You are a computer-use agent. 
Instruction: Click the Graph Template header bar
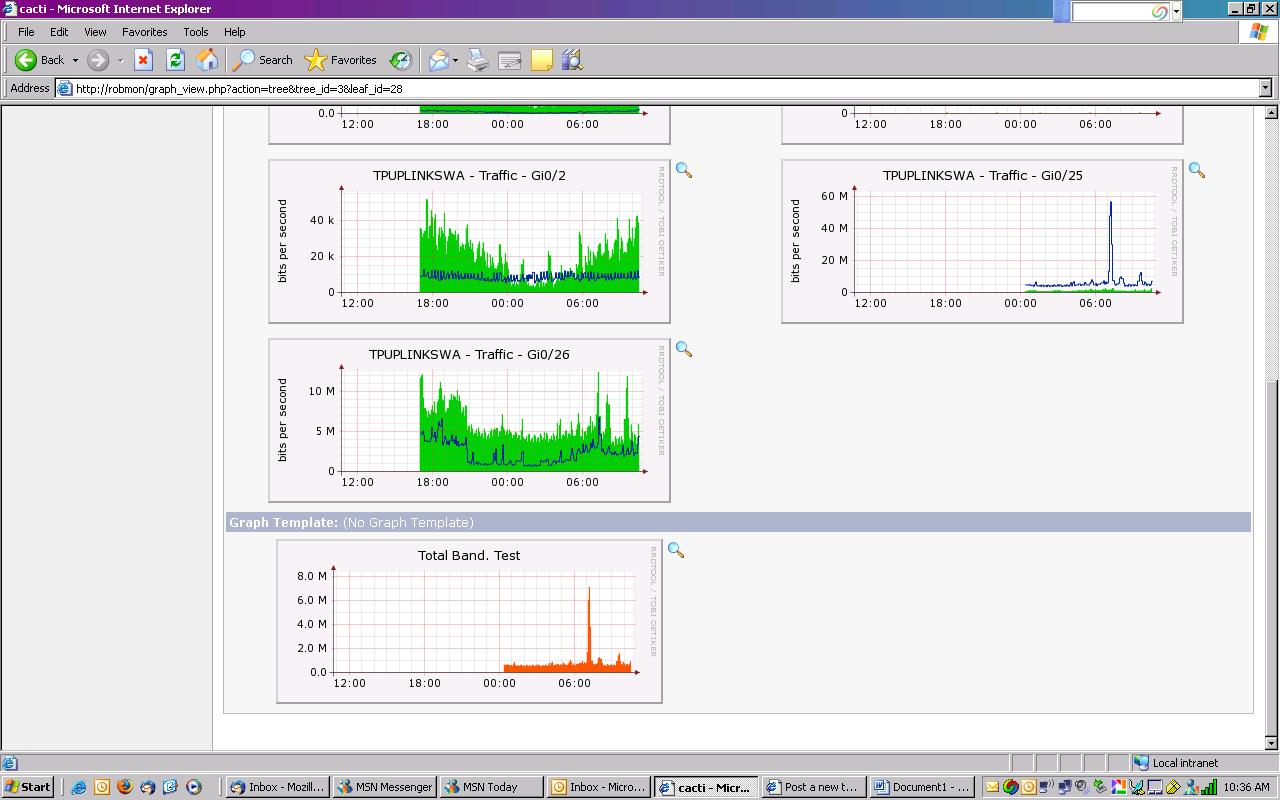[x=738, y=522]
